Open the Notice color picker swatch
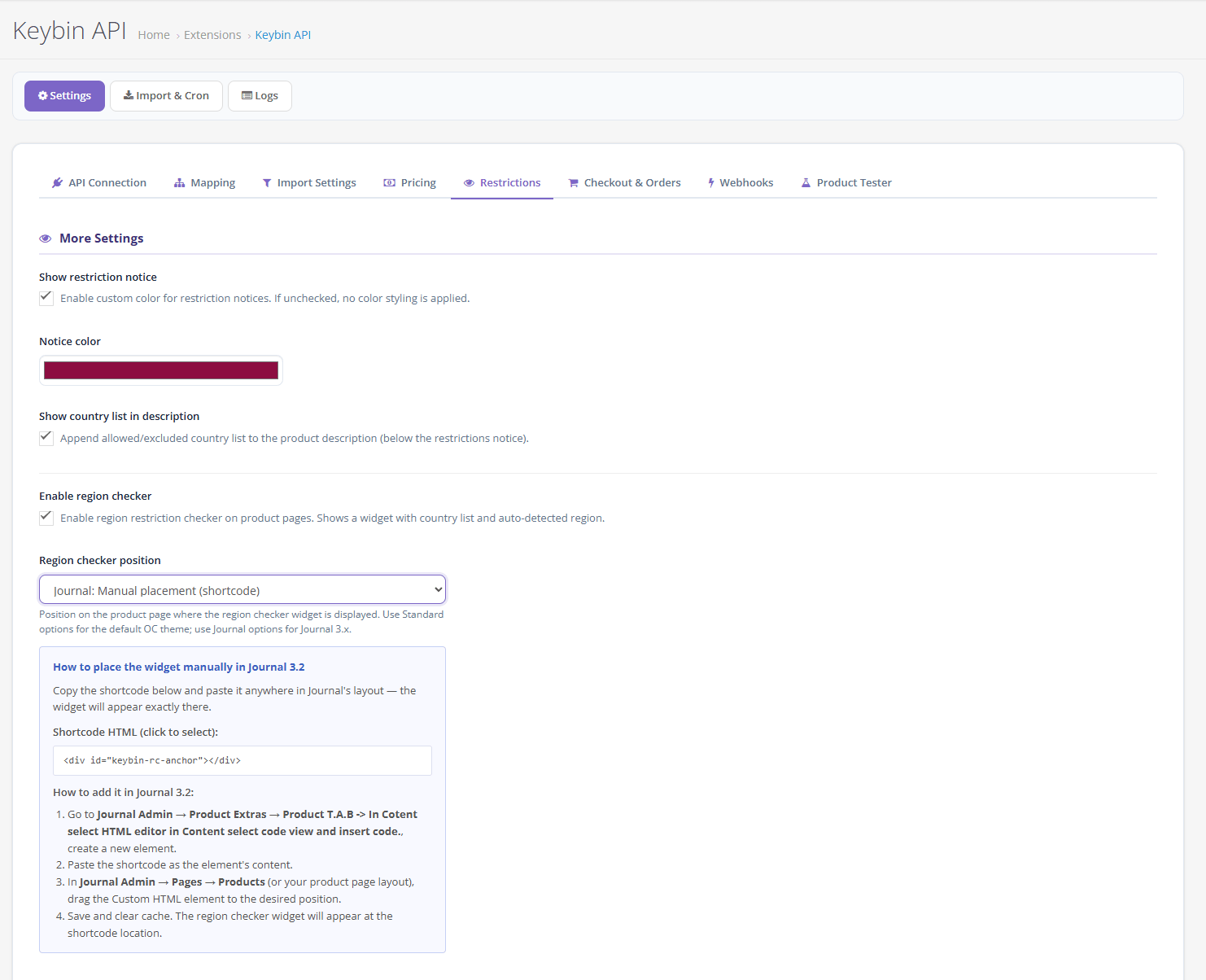1206x980 pixels. point(161,371)
